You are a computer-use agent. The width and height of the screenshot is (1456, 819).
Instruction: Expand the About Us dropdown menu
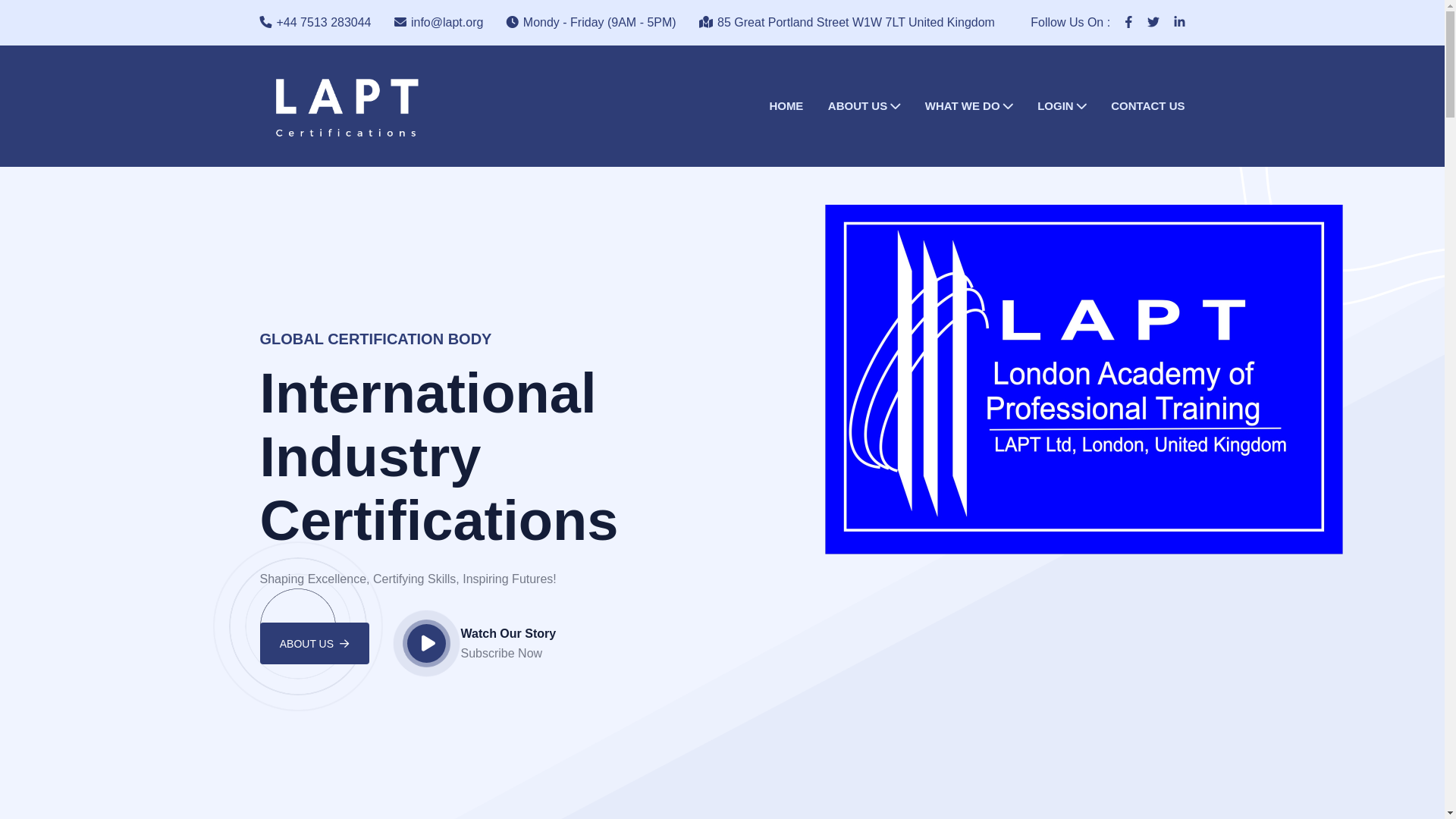(x=864, y=106)
